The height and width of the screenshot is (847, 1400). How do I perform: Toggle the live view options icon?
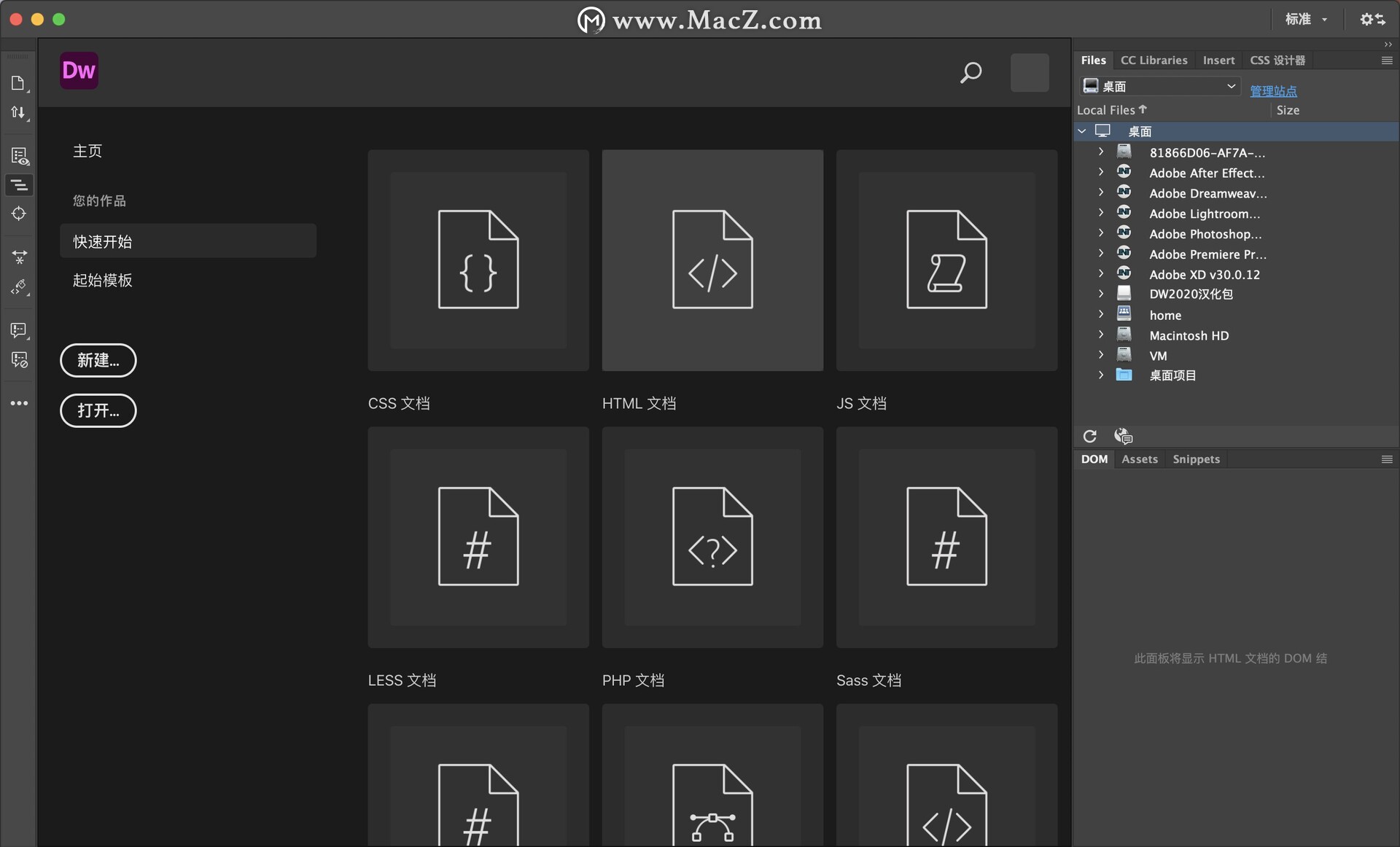19,156
